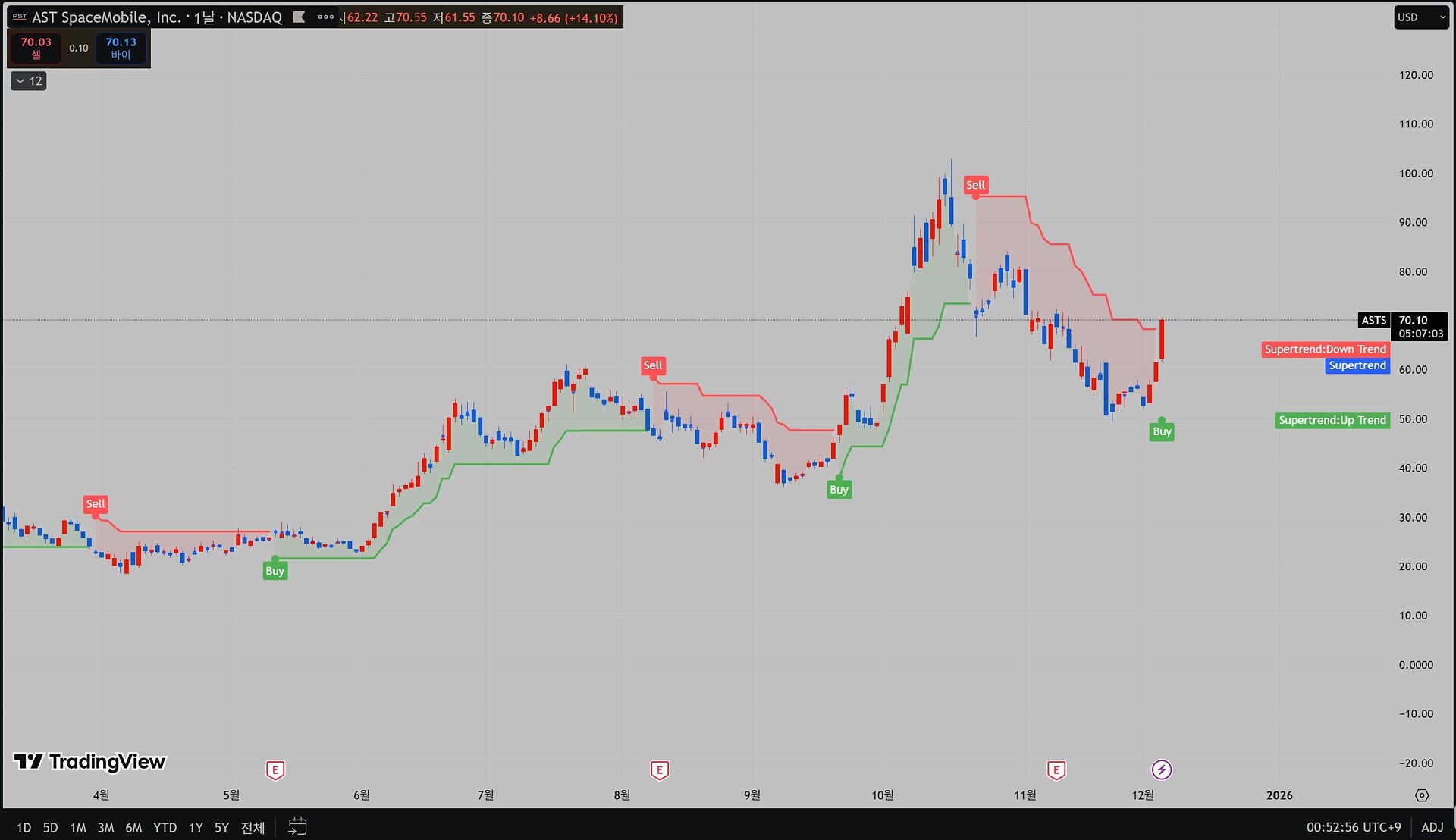Viewport: 1456px width, 840px height.
Task: Toggle ADJ adjusted data mode
Action: tap(1432, 827)
